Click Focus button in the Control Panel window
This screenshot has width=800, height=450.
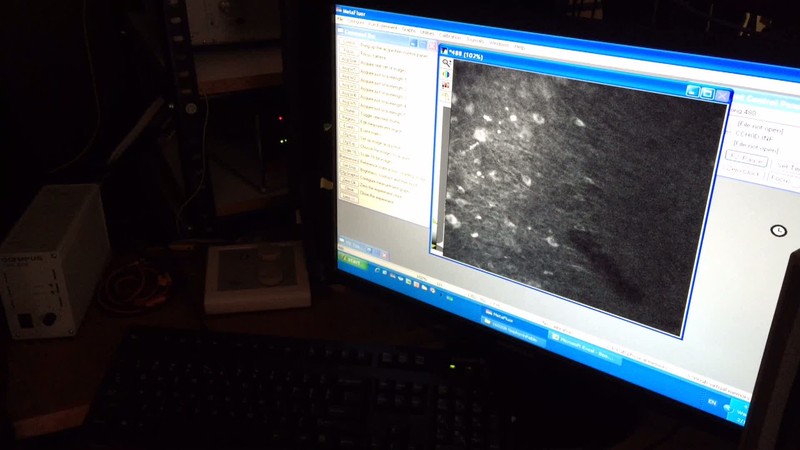click(x=781, y=180)
